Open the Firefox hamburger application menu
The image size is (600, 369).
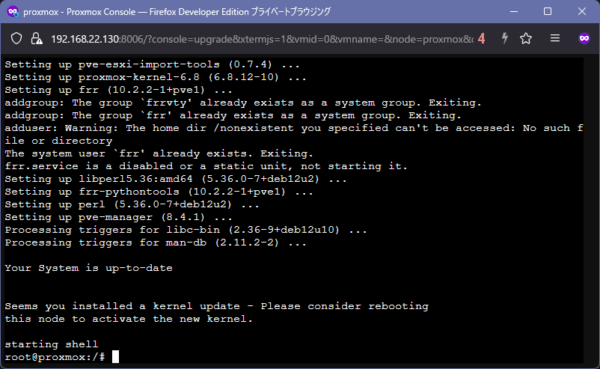tap(555, 38)
